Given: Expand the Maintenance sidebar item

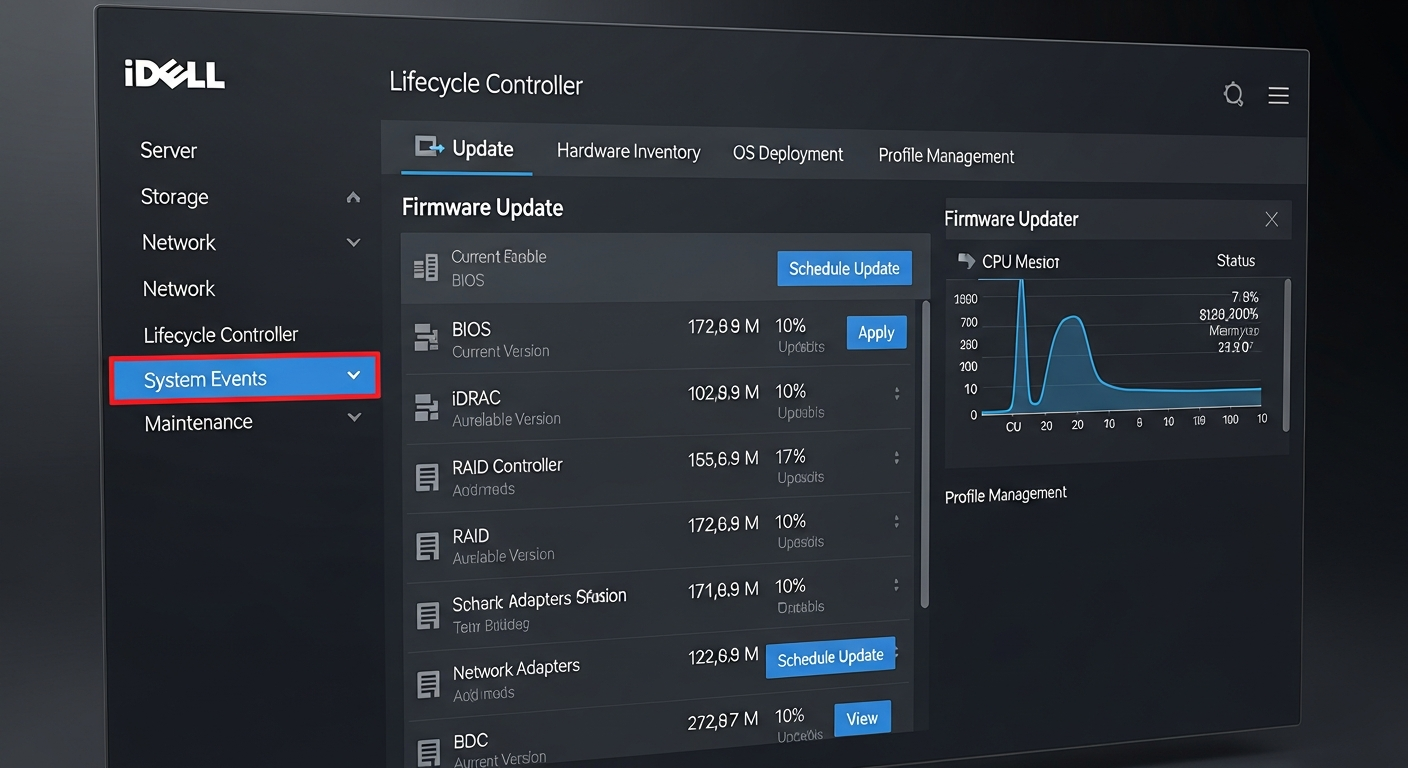Looking at the screenshot, I should [x=353, y=418].
